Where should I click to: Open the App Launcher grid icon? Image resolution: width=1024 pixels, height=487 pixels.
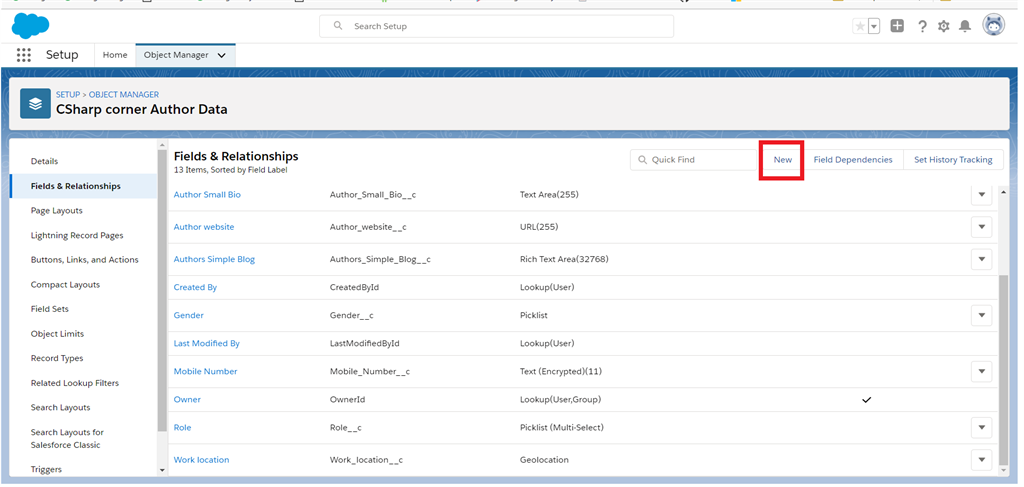[x=24, y=55]
